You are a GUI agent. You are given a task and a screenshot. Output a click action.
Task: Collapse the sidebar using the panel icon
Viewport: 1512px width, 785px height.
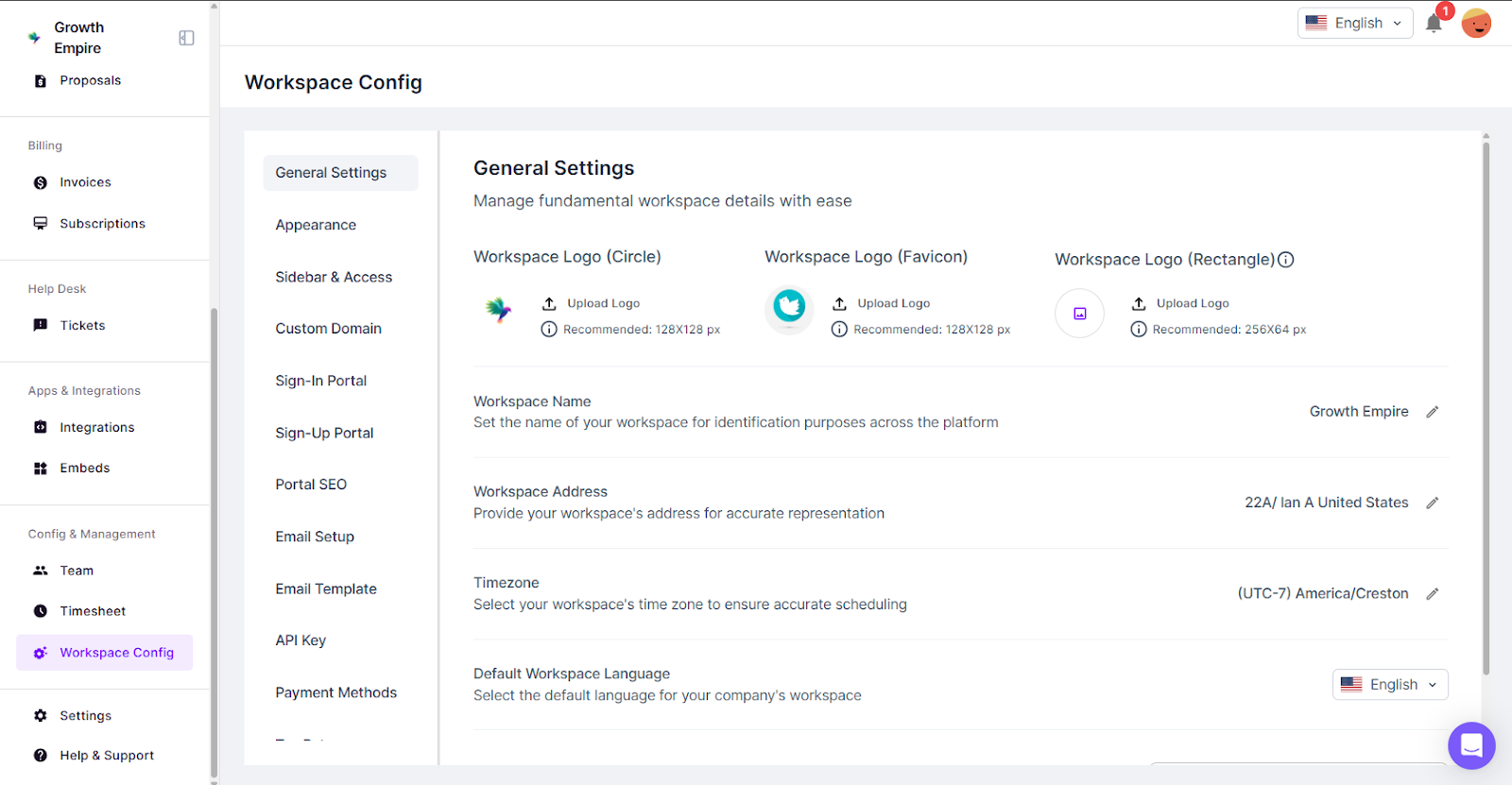click(x=186, y=38)
